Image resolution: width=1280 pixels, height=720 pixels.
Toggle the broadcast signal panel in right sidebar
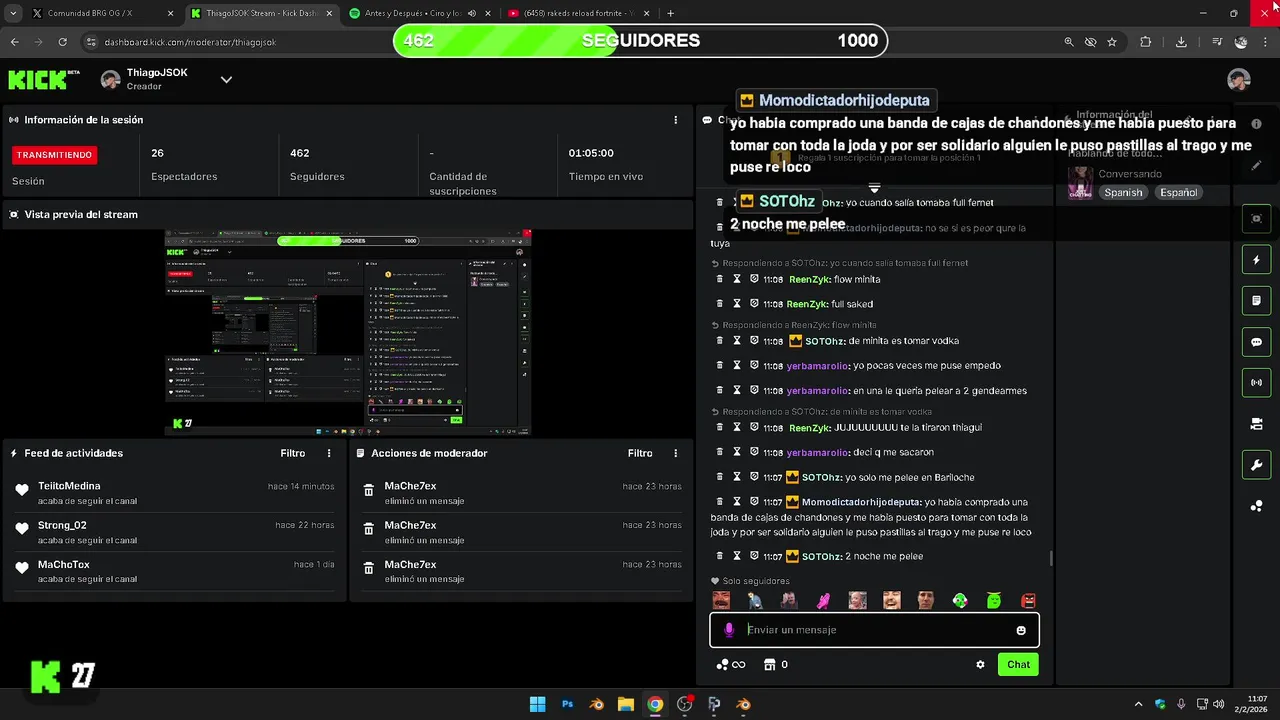[1257, 383]
